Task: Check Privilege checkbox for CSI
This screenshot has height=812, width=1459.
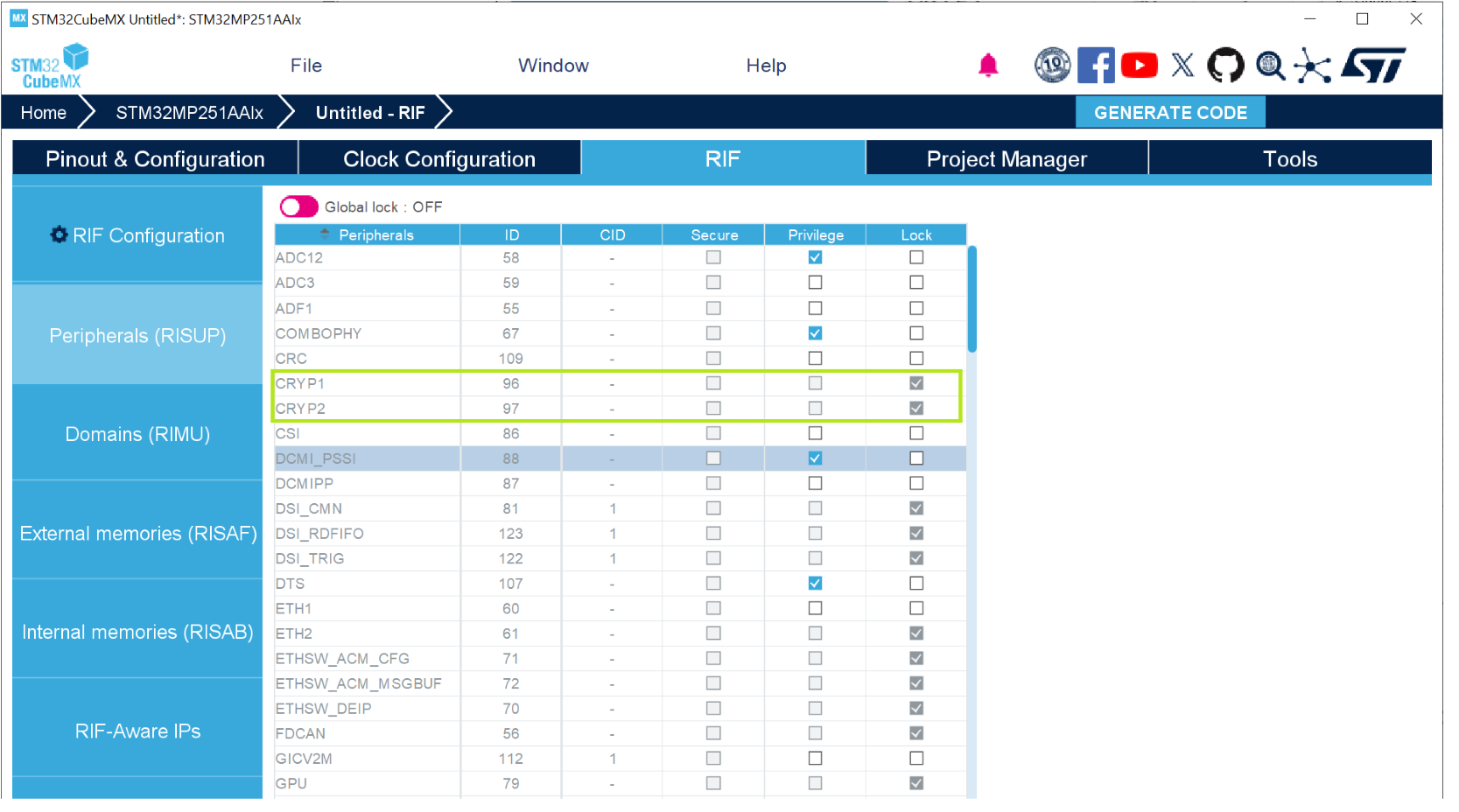Action: click(815, 433)
